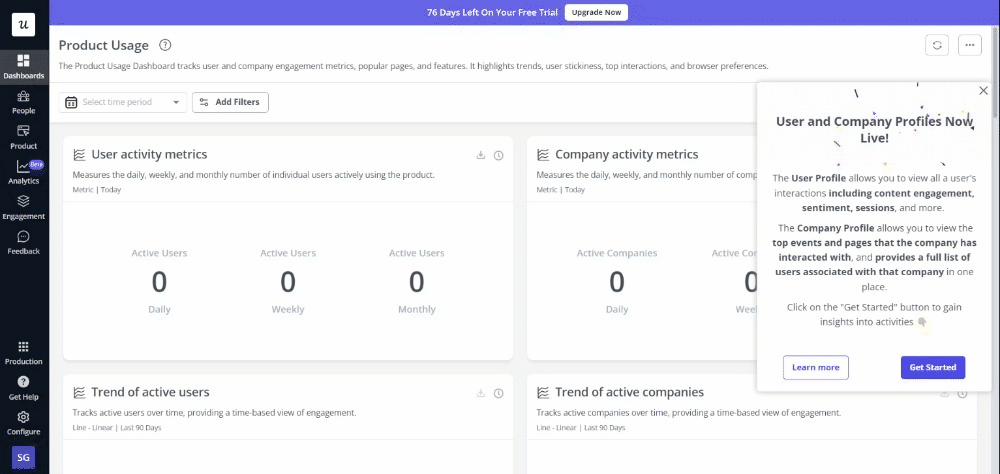Open the Engagement section
Viewport: 1000px width, 474px height.
pyautogui.click(x=23, y=206)
